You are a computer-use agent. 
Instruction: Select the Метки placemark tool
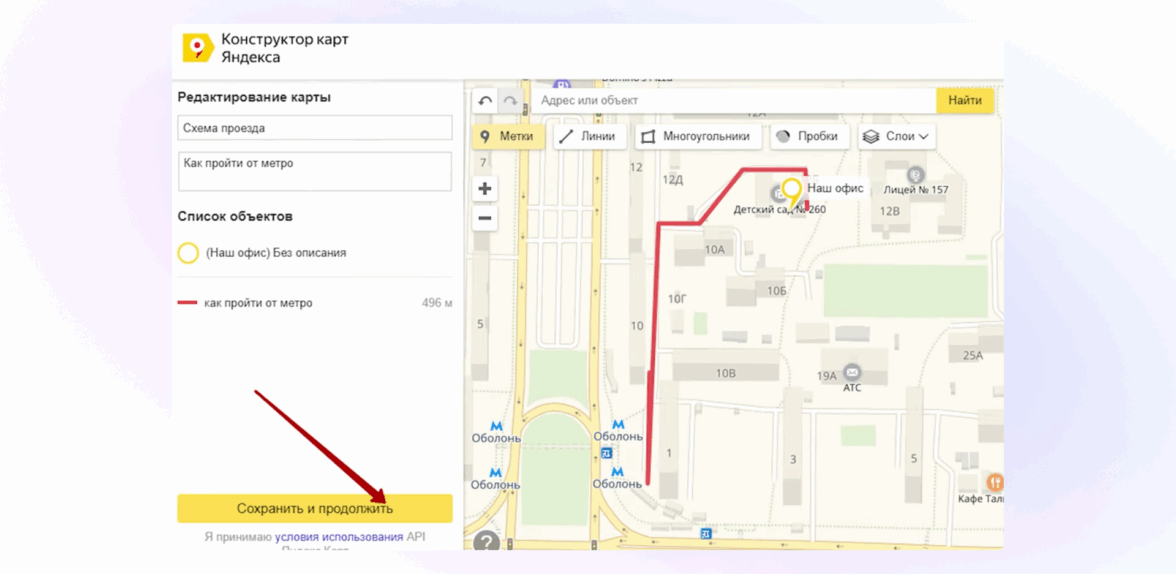point(508,136)
